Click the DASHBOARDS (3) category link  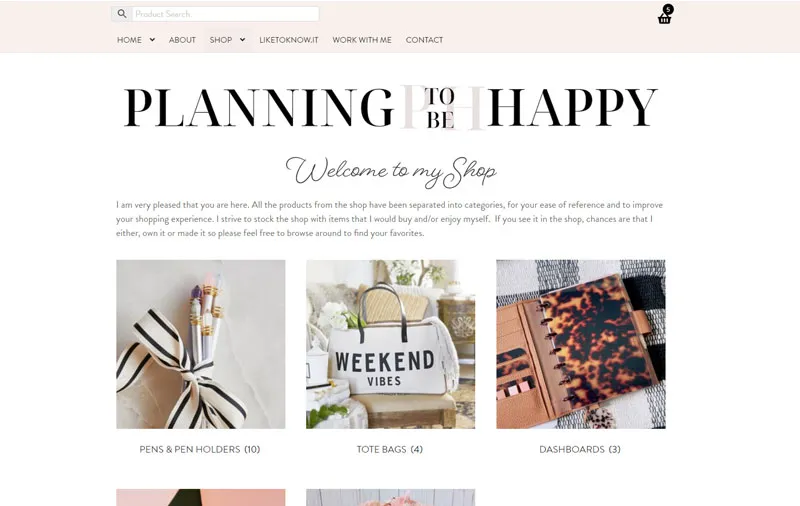(x=580, y=449)
